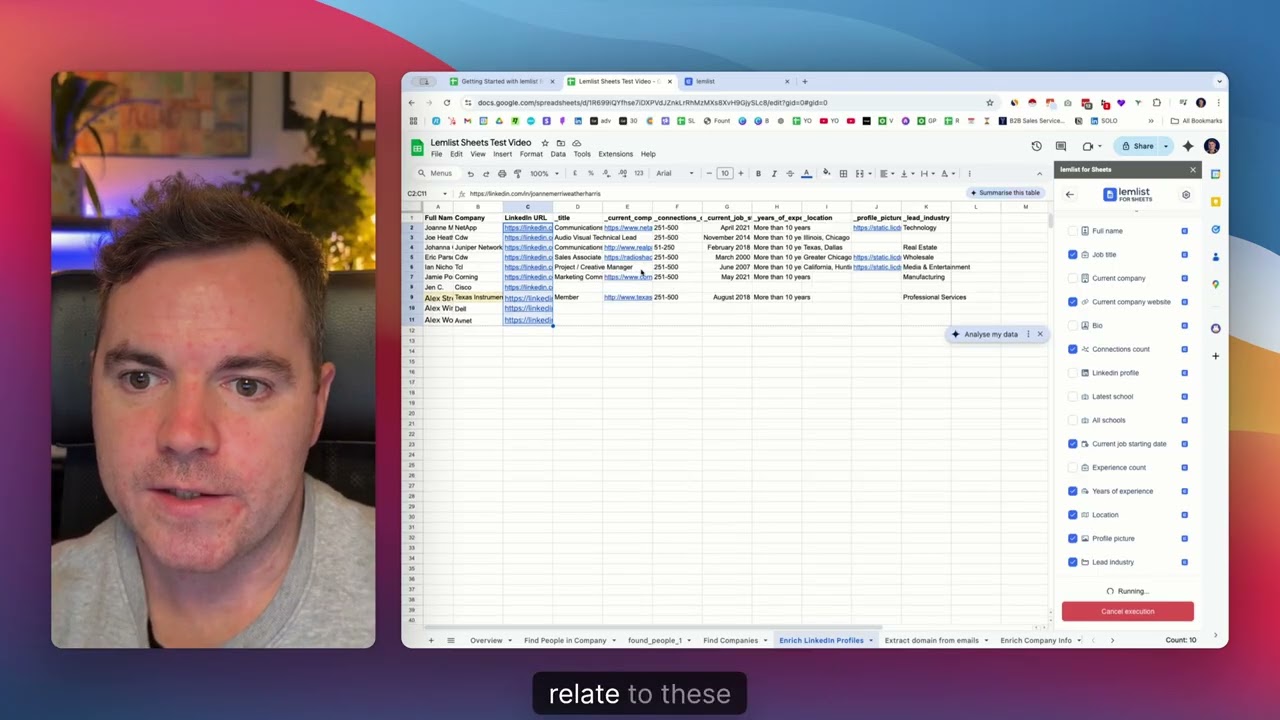The width and height of the screenshot is (1280, 720).
Task: Close the Analyse my data chip
Action: 1040,334
